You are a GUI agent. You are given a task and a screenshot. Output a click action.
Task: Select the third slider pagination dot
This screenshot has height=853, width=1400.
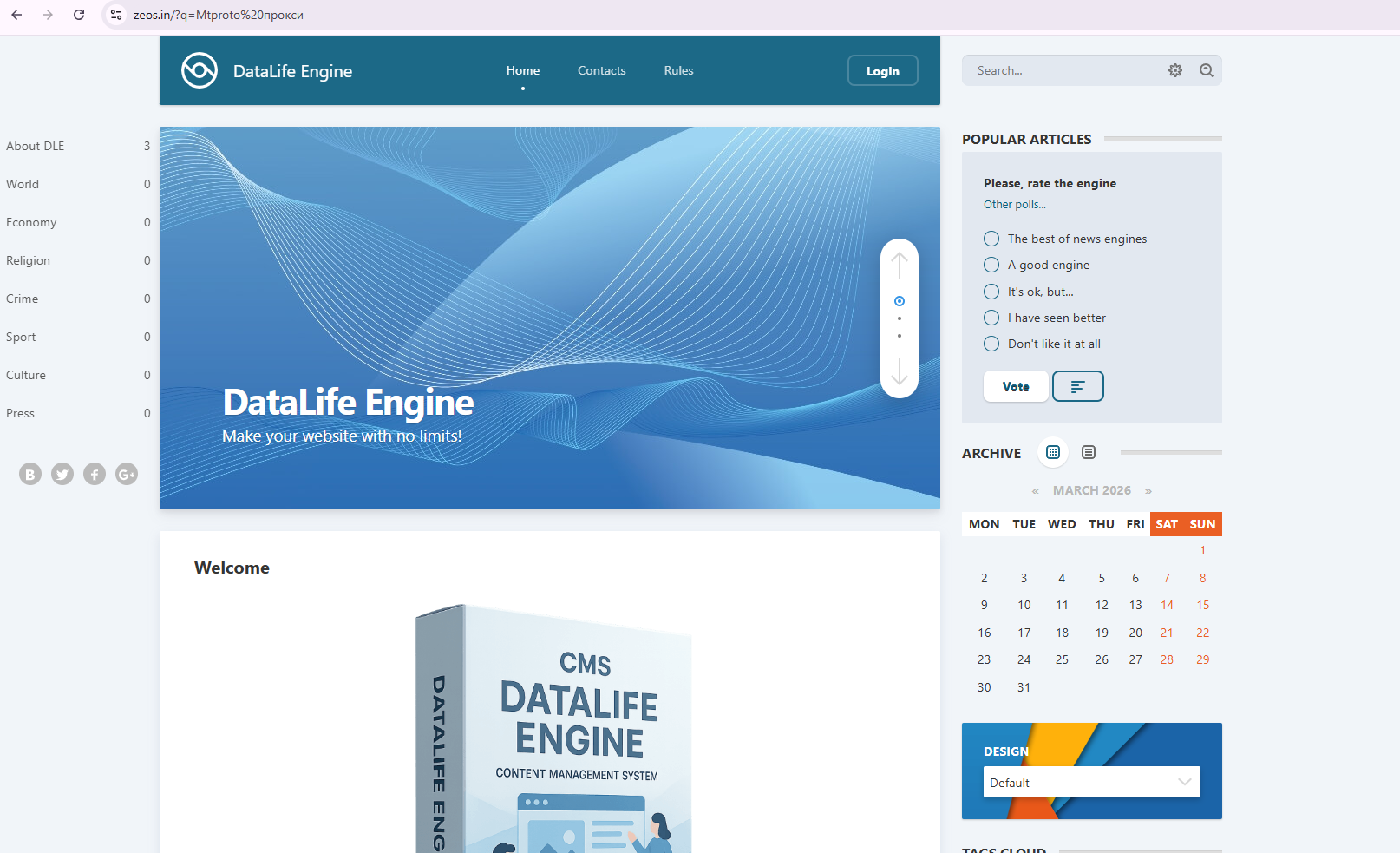point(900,336)
